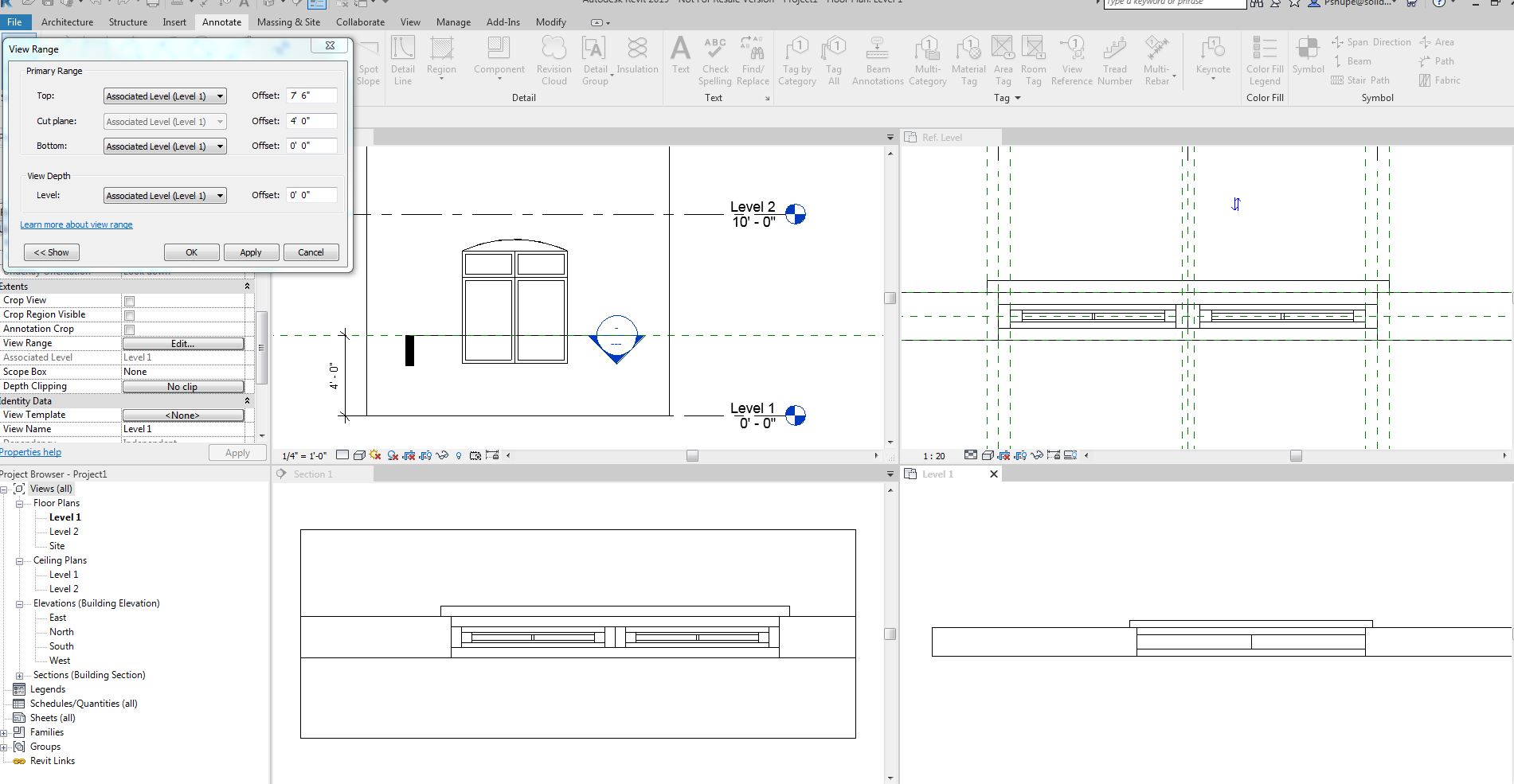Open the Learn more about view range link
The image size is (1514, 784).
pyautogui.click(x=76, y=224)
